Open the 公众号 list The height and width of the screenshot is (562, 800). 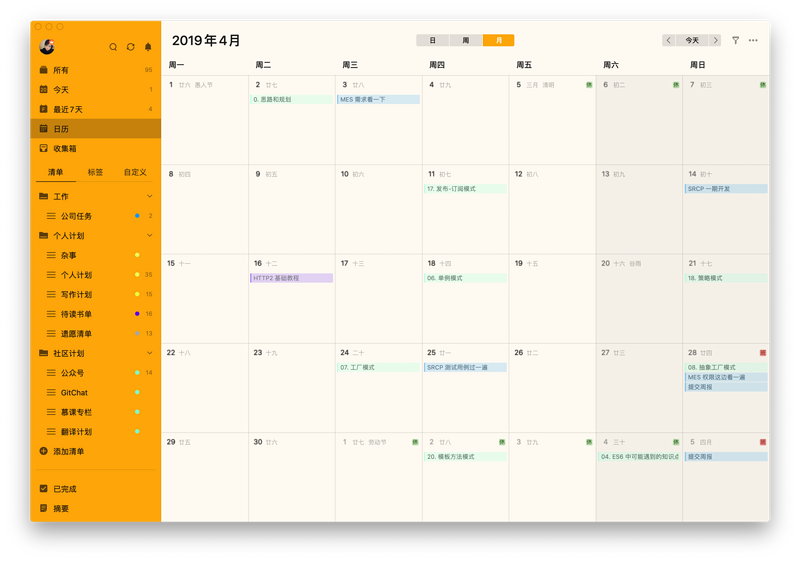pyautogui.click(x=95, y=373)
